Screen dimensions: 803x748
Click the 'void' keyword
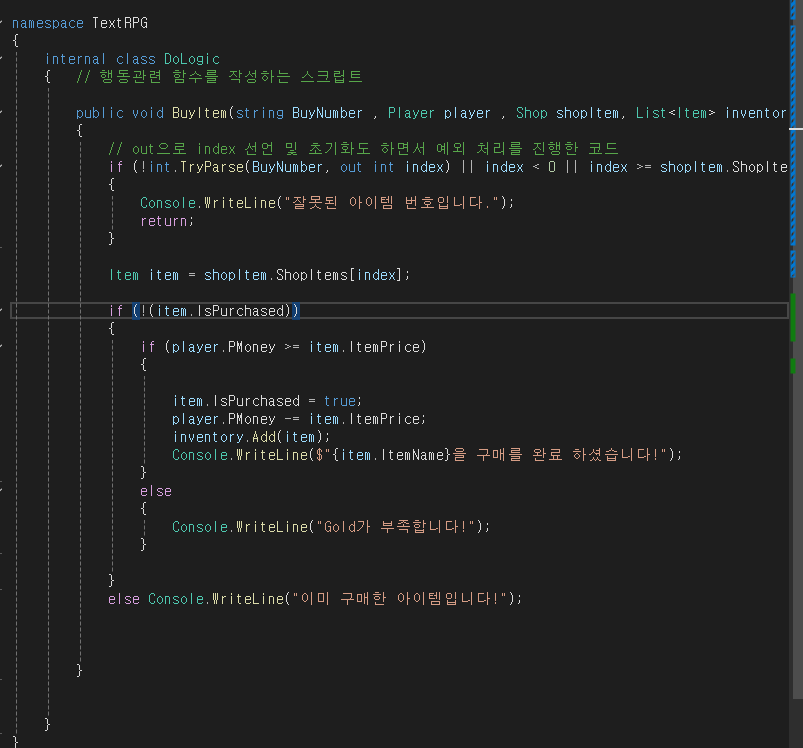[x=147, y=113]
